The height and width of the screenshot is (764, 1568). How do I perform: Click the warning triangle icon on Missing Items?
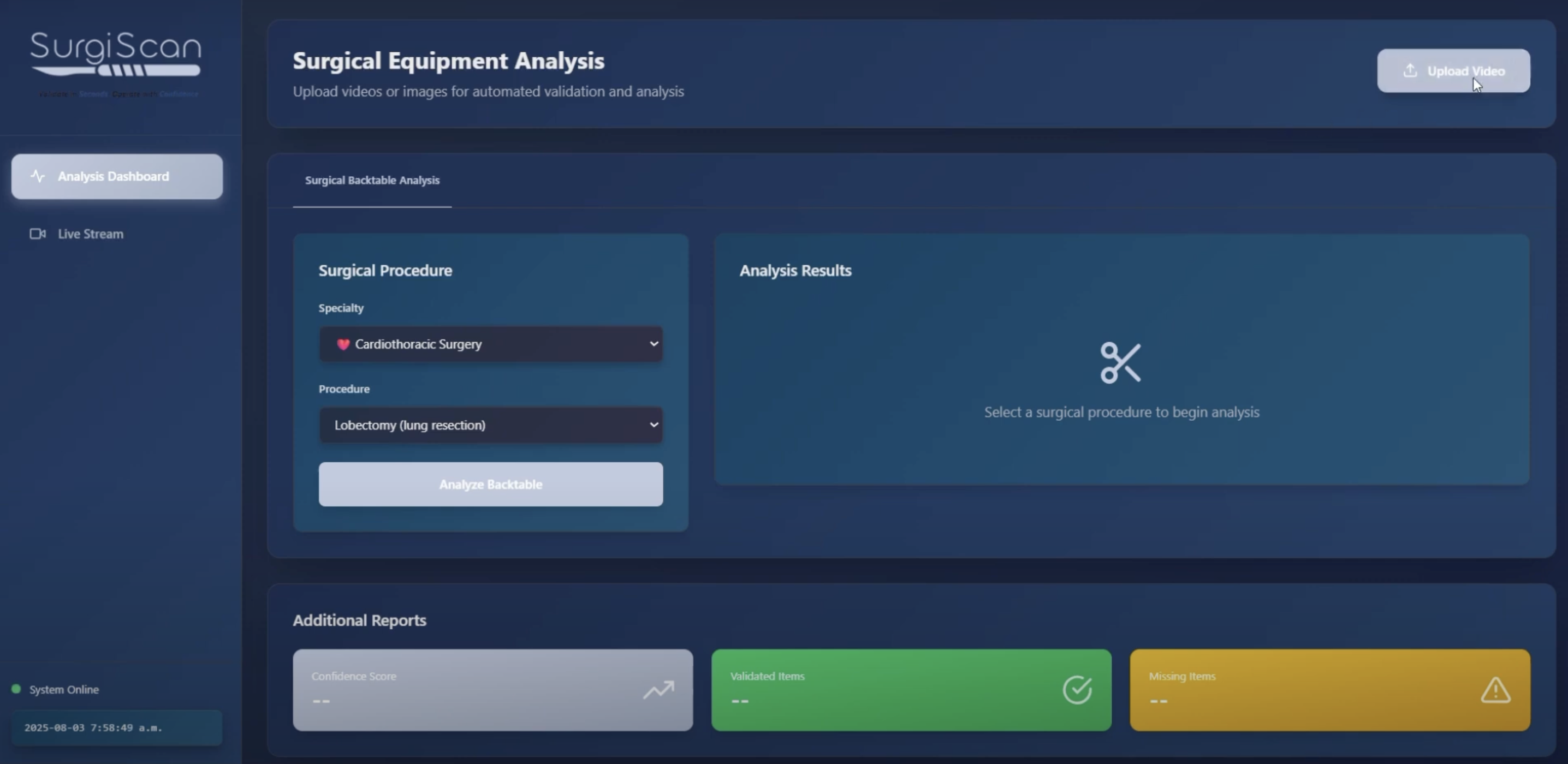1495,690
